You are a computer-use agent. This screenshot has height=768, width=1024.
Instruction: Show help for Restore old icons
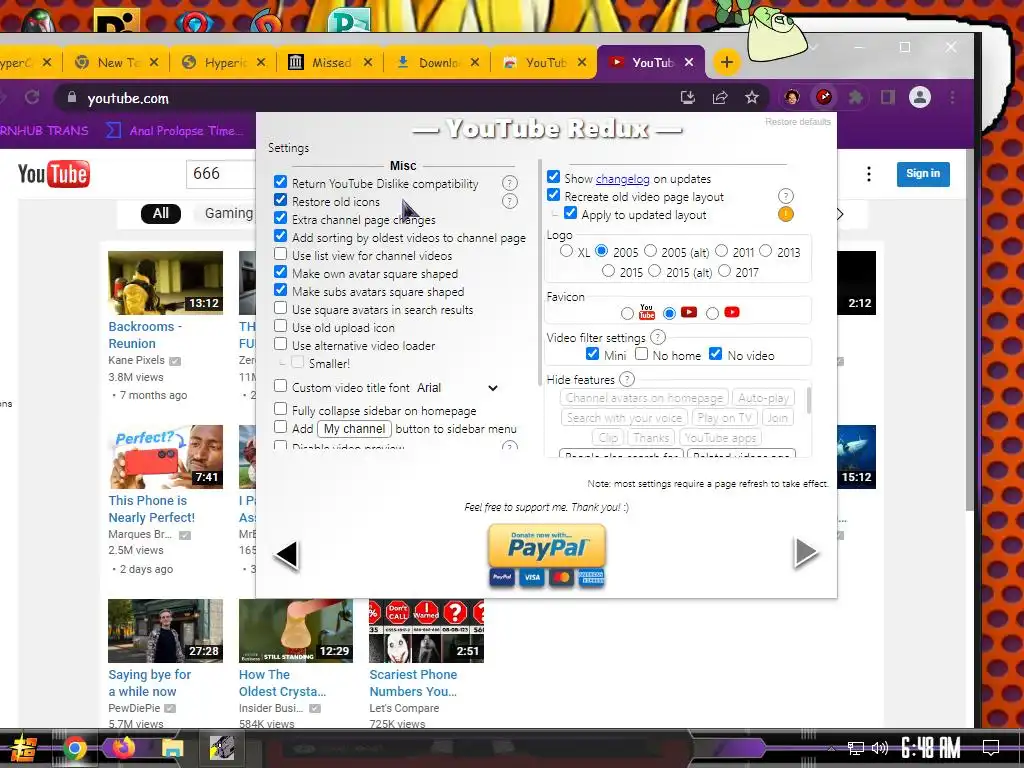509,201
